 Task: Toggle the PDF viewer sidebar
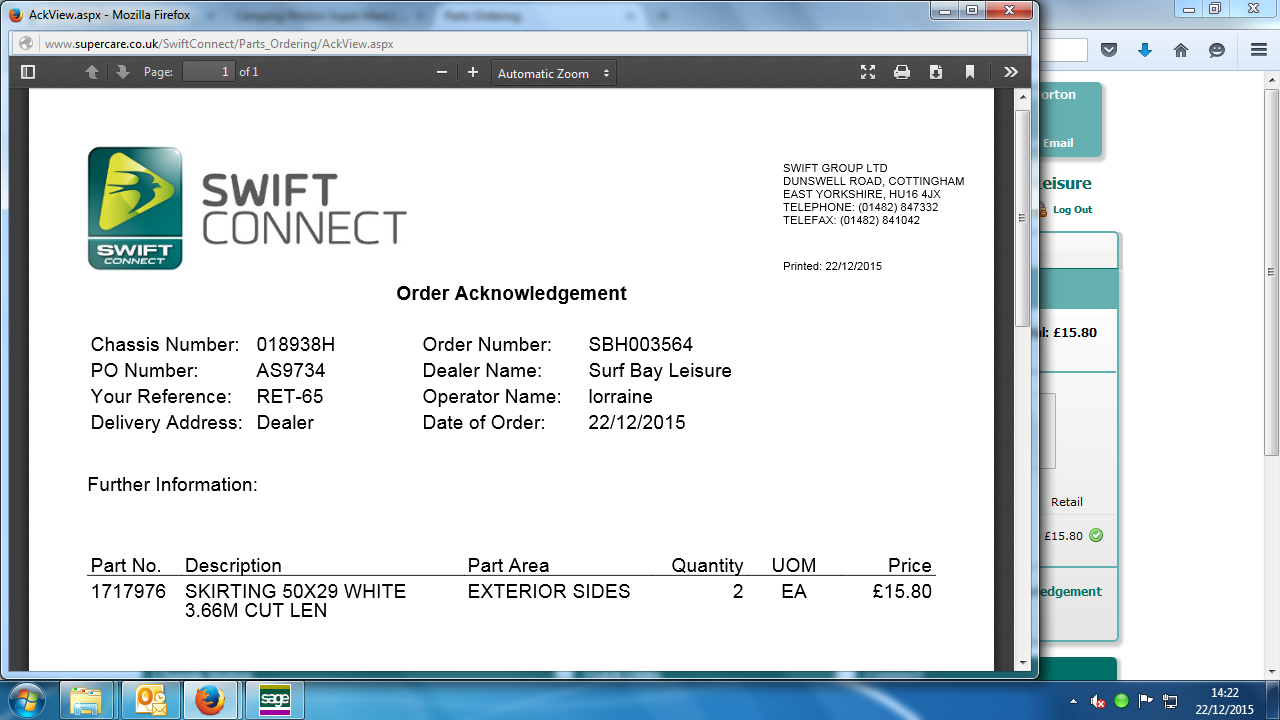coord(28,72)
